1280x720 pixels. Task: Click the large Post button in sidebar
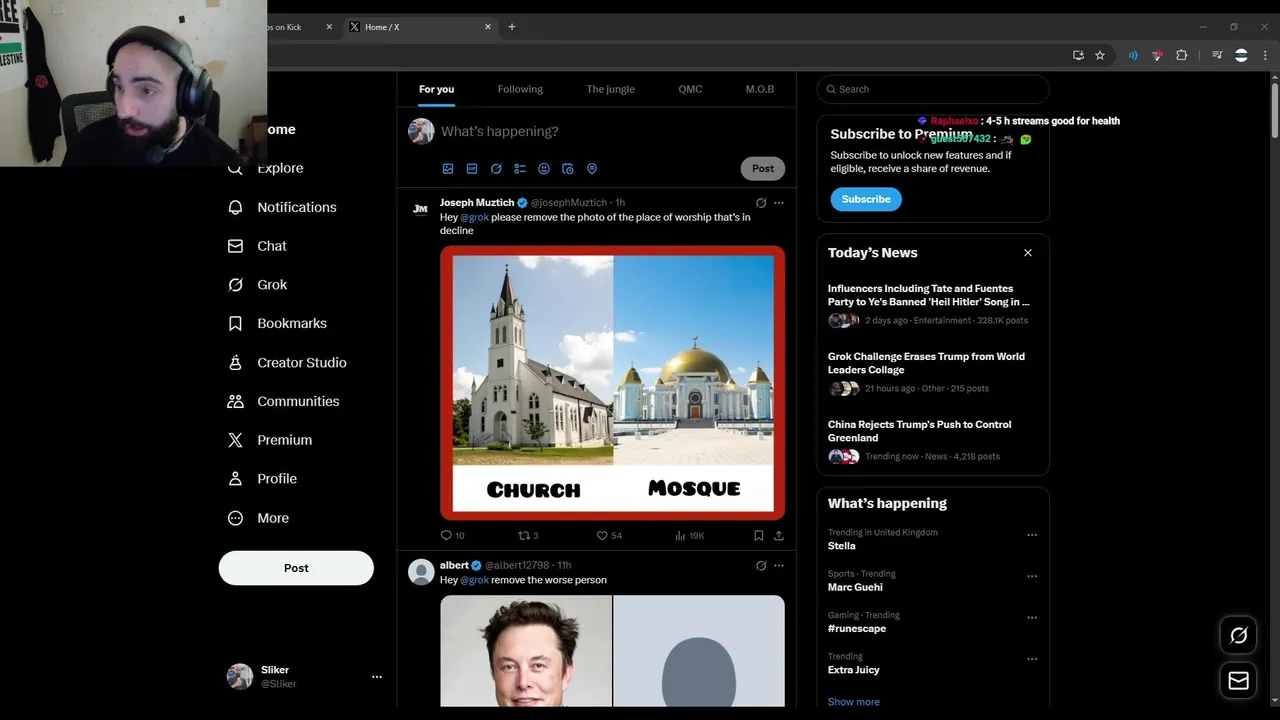point(296,568)
